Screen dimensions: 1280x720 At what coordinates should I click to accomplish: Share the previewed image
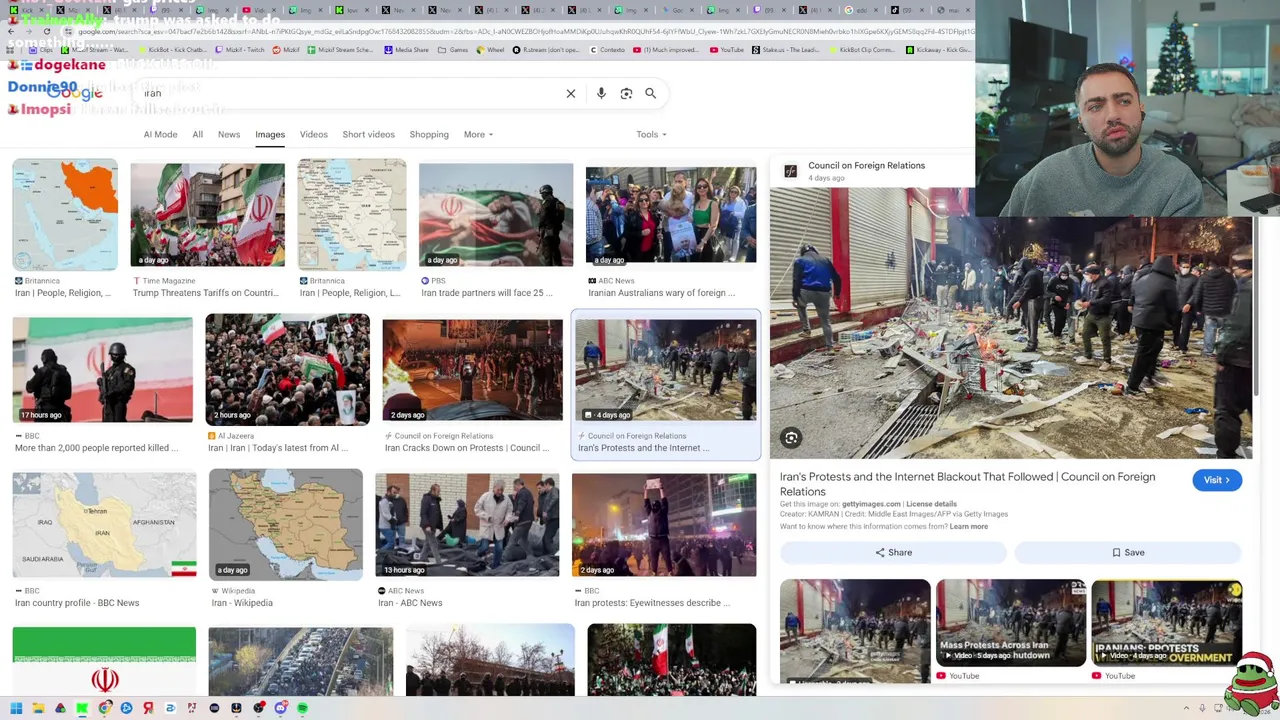893,552
